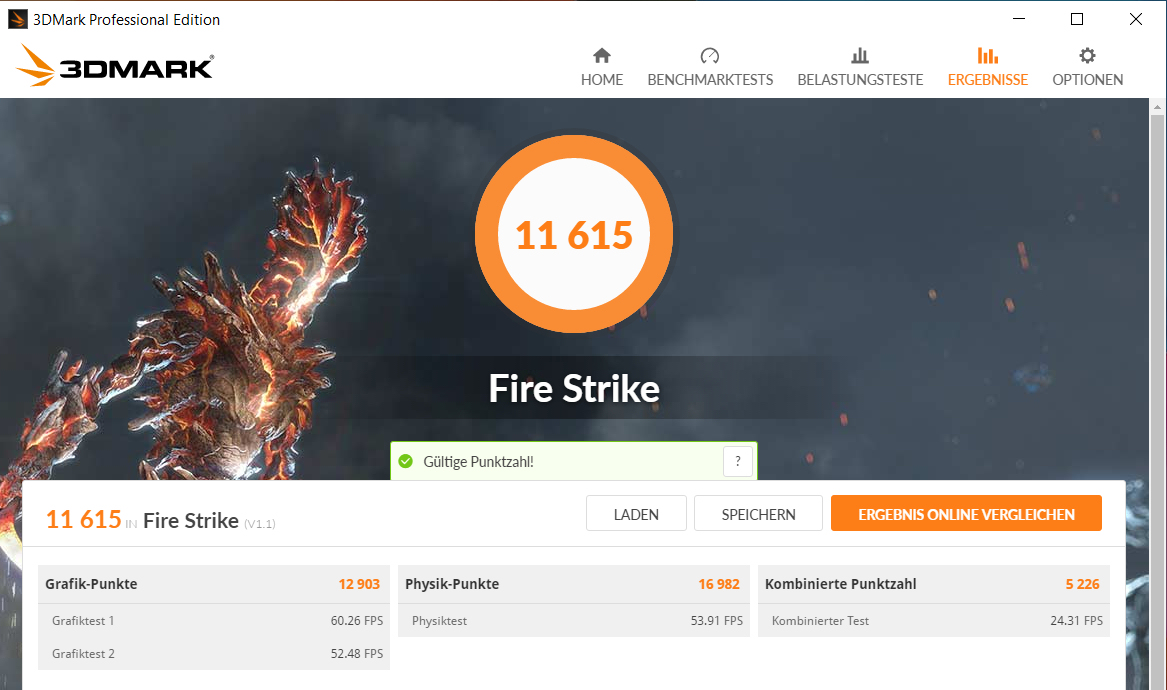The width and height of the screenshot is (1167, 690).
Task: Click the orange Ergebnisse chart icon
Action: tap(987, 56)
